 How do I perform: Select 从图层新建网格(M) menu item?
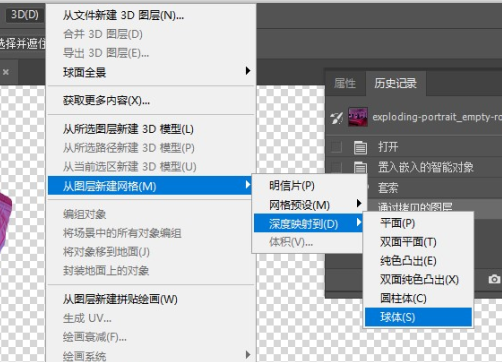point(150,186)
